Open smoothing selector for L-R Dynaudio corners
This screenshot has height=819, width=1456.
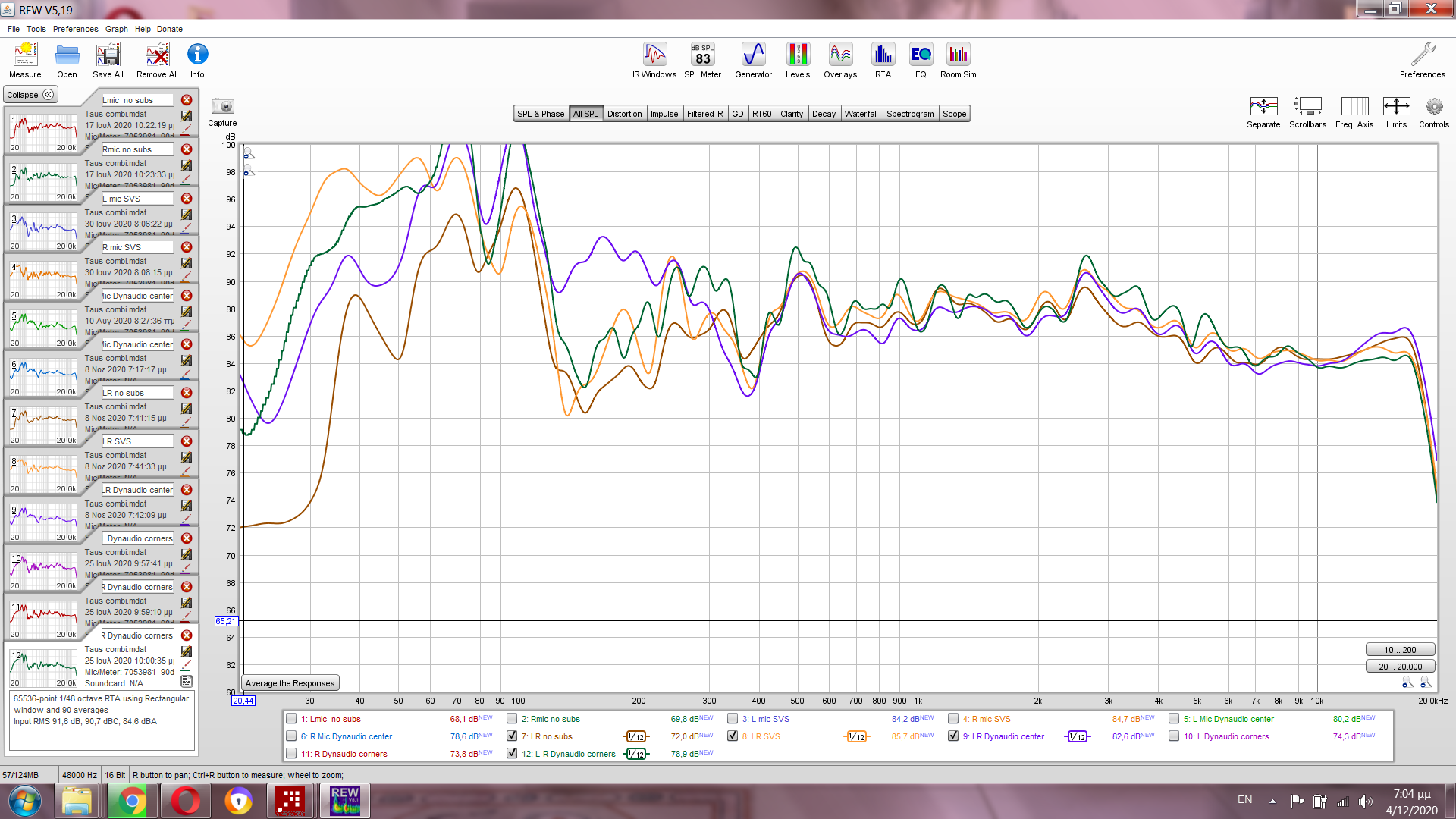point(635,754)
